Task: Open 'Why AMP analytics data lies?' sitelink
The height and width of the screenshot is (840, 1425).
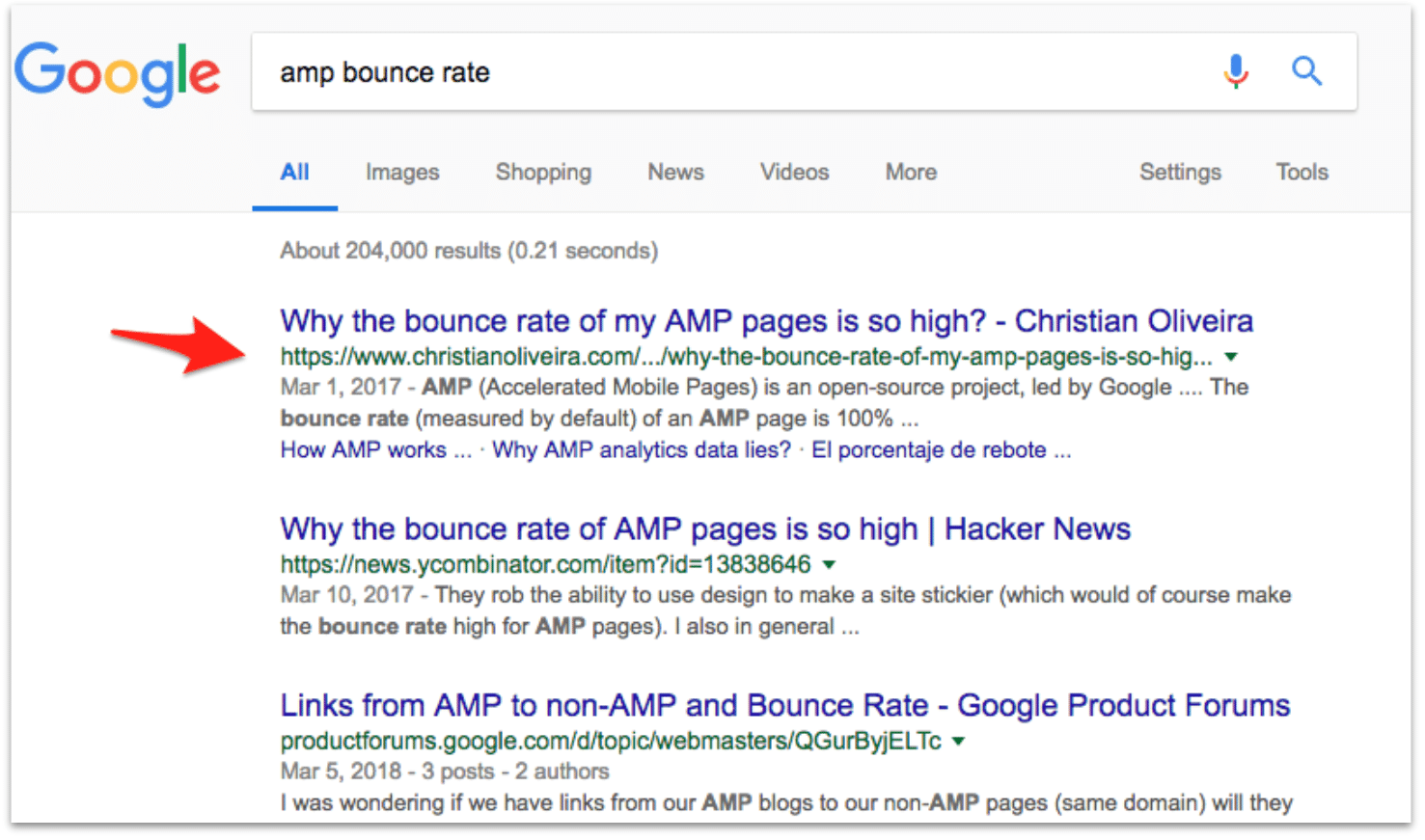Action: tap(642, 450)
